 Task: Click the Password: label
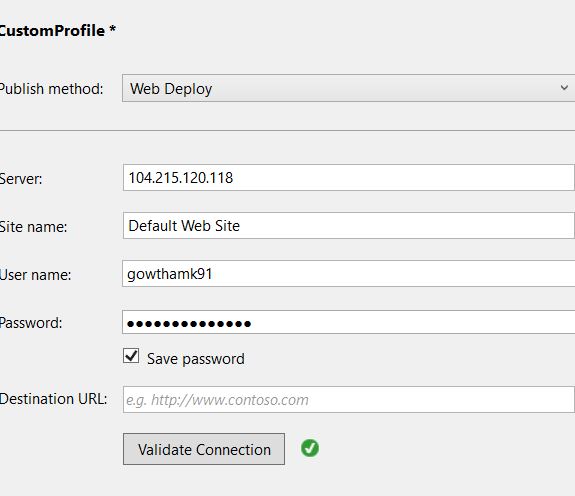pos(31,323)
